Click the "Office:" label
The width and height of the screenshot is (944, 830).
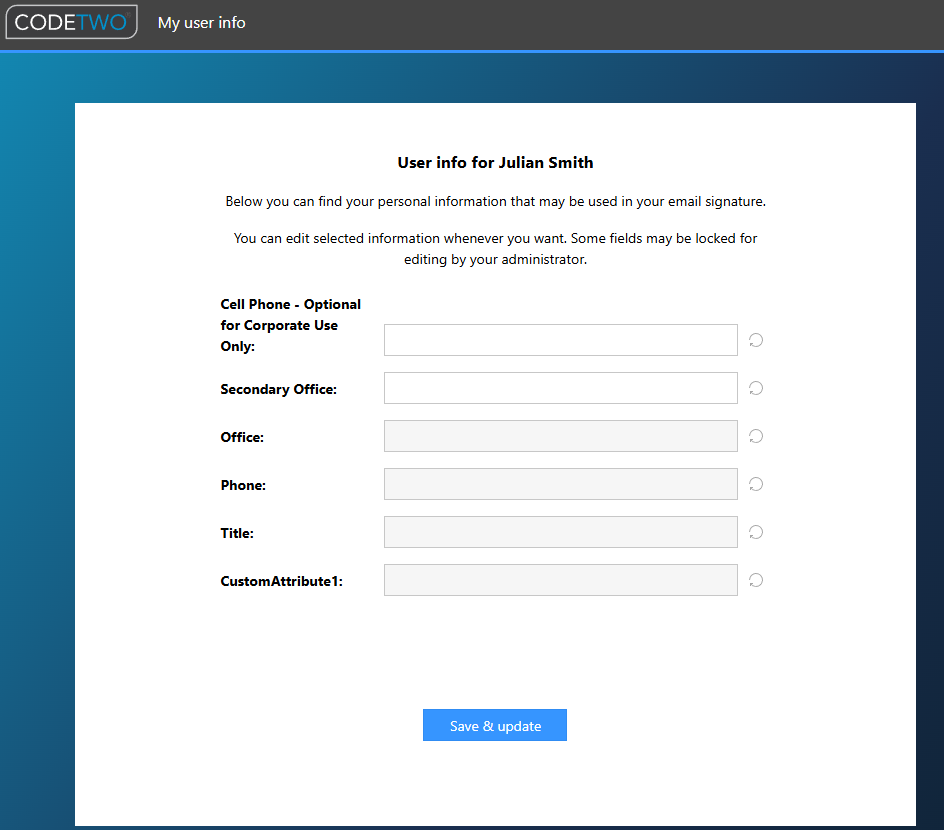(242, 437)
